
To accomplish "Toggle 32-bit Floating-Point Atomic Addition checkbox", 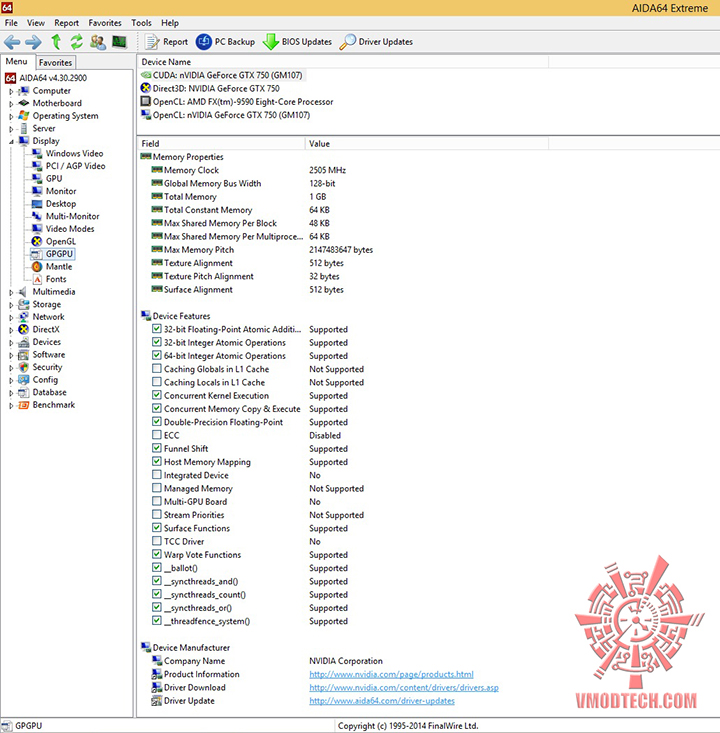I will pos(157,329).
